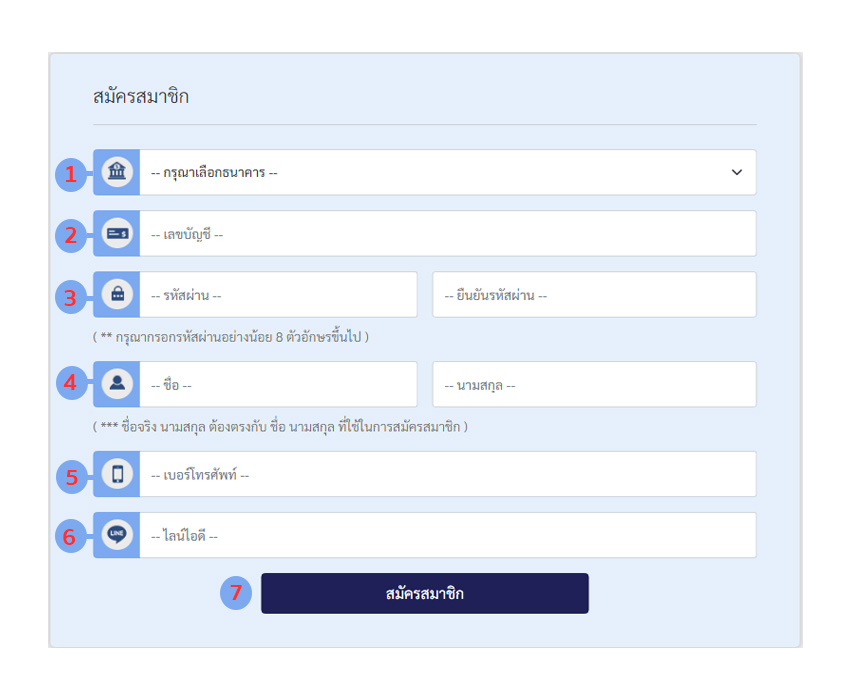This screenshot has width=850, height=700.
Task: Click the password lock icon
Action: tap(117, 294)
